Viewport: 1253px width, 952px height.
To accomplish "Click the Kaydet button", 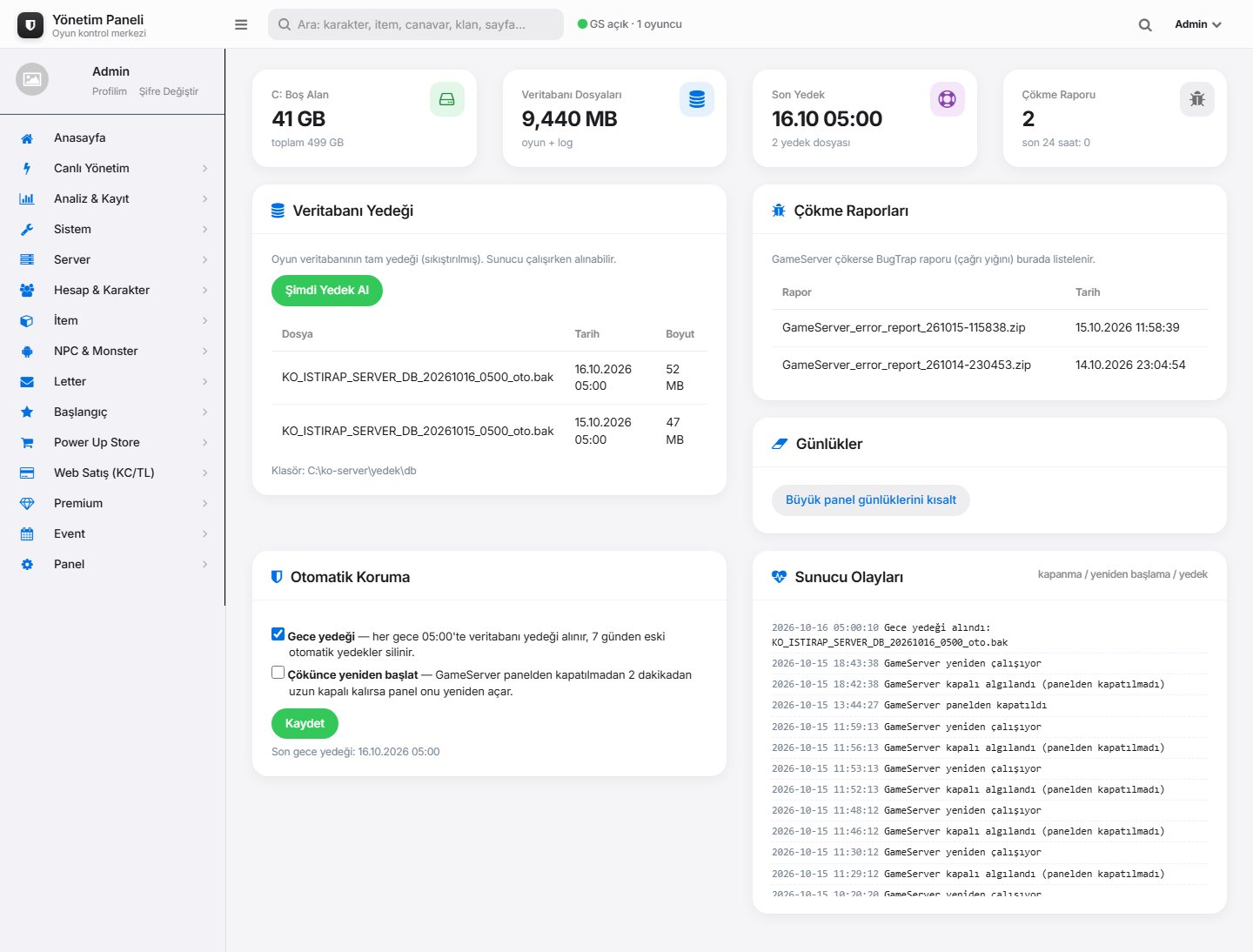I will pyautogui.click(x=305, y=724).
